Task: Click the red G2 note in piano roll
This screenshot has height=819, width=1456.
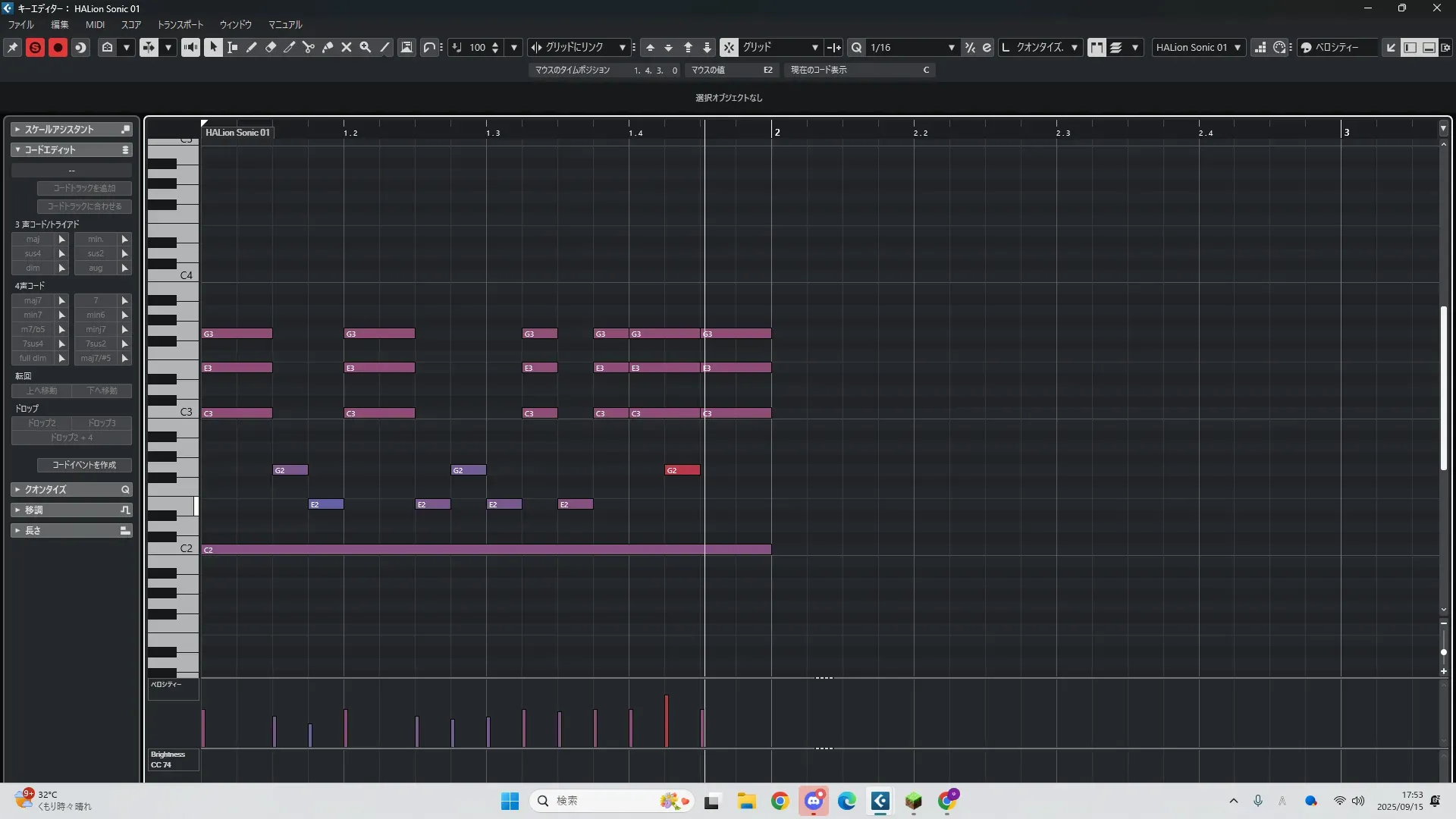Action: click(x=682, y=470)
